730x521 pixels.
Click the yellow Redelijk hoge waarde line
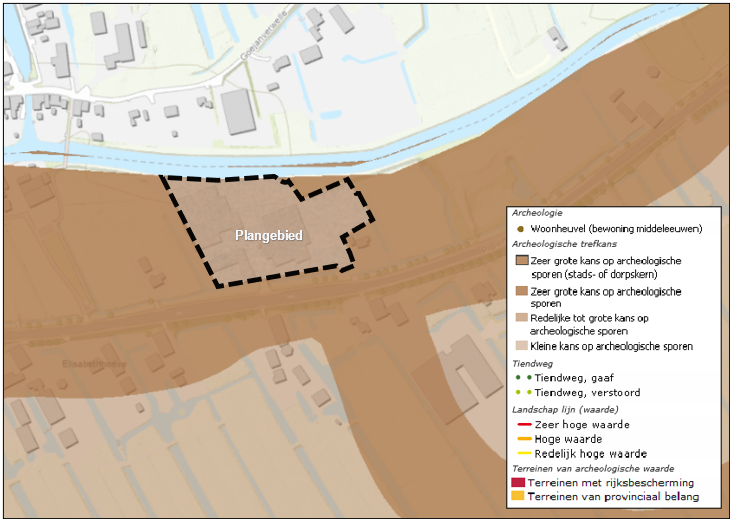click(x=524, y=453)
